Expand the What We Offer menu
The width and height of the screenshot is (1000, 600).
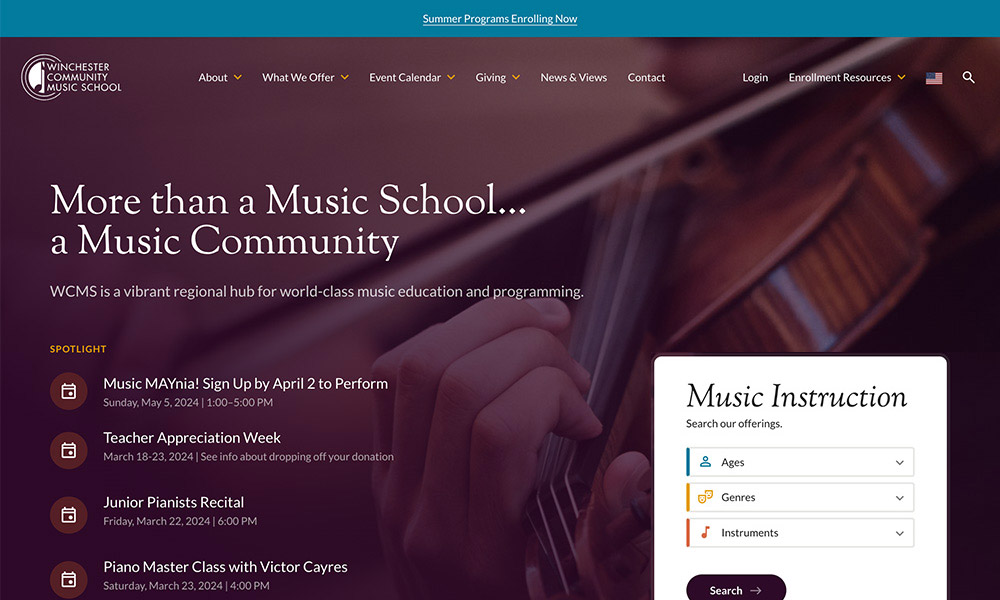point(305,78)
